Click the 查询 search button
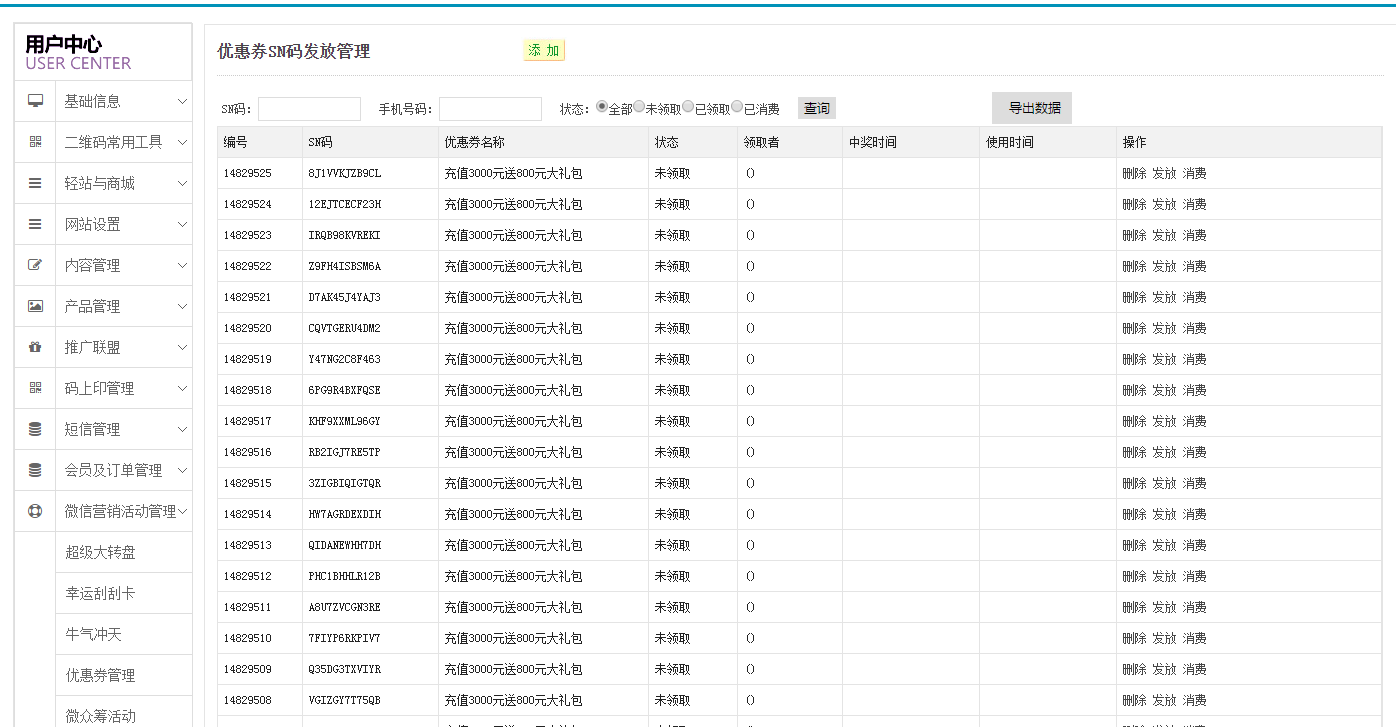Image resolution: width=1396 pixels, height=727 pixels. coord(816,108)
